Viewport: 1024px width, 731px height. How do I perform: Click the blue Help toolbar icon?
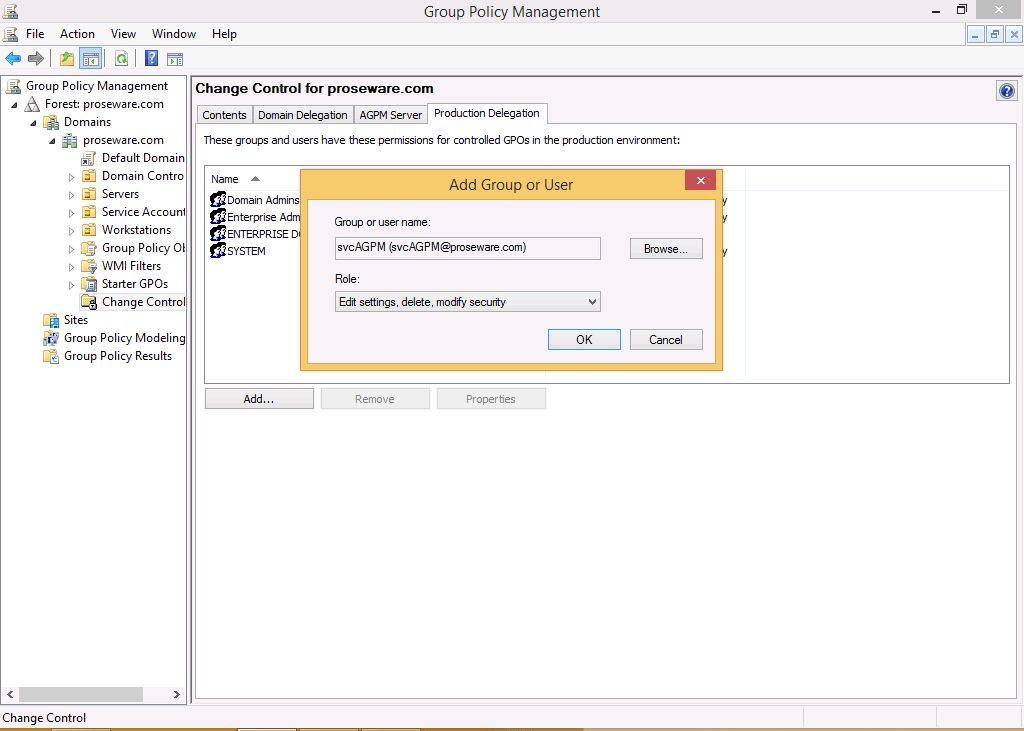click(152, 59)
